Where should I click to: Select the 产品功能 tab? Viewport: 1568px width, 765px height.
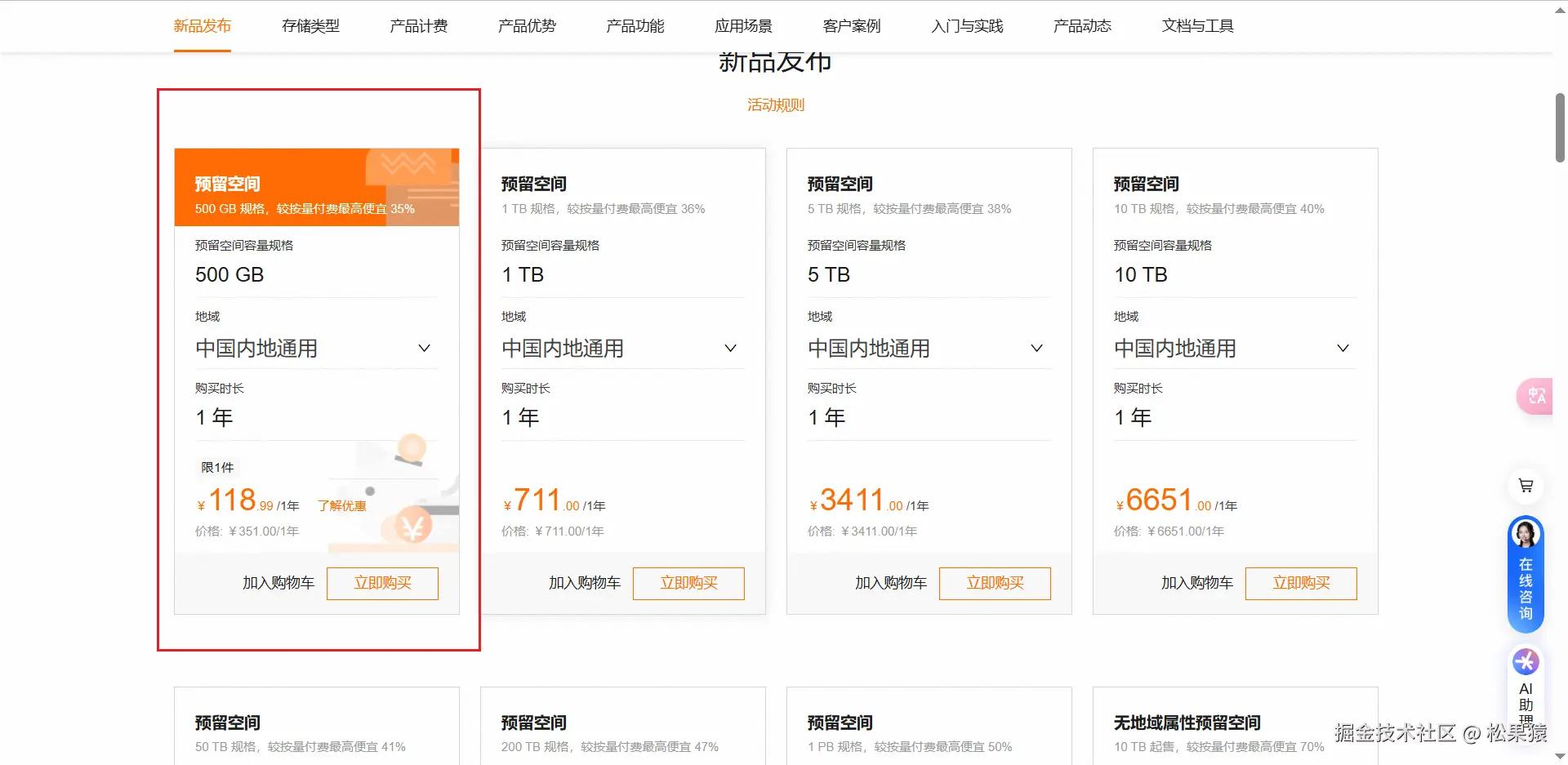coord(635,26)
